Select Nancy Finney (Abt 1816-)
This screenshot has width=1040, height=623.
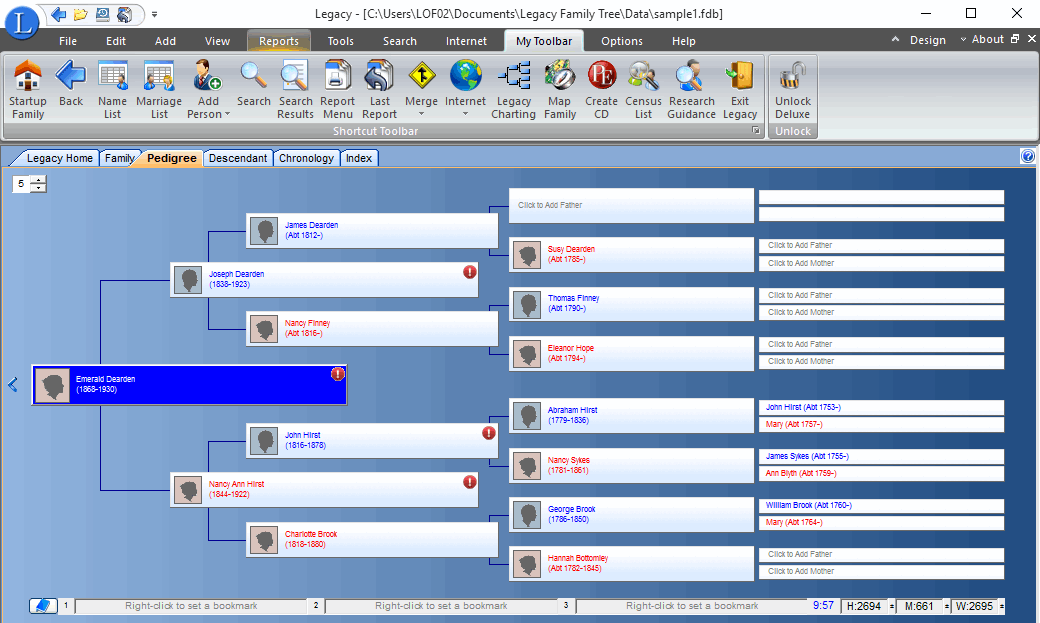click(371, 328)
